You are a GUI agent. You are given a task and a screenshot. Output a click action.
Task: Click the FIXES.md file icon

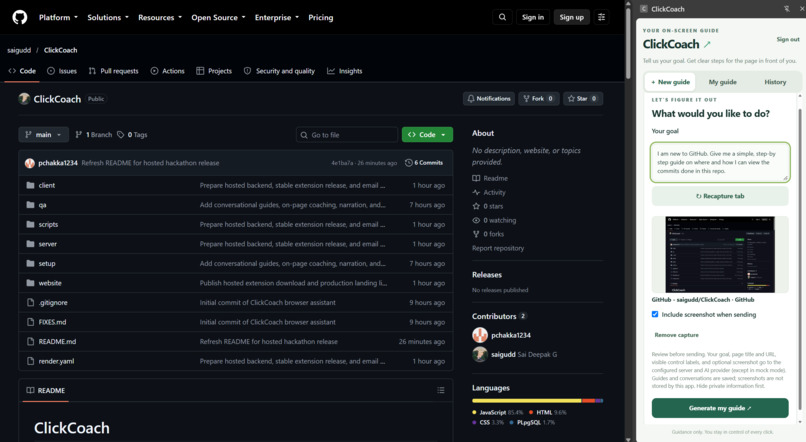click(30, 322)
